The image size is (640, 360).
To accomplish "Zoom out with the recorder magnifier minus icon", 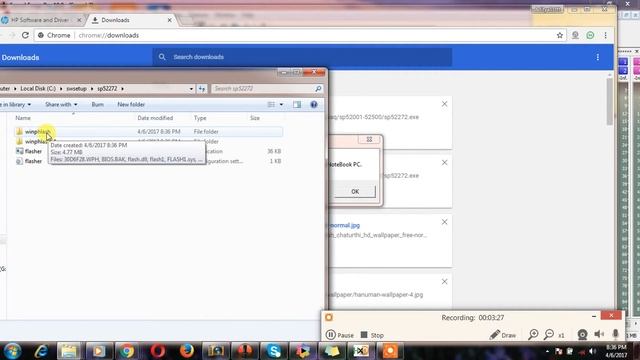I will tap(549, 335).
